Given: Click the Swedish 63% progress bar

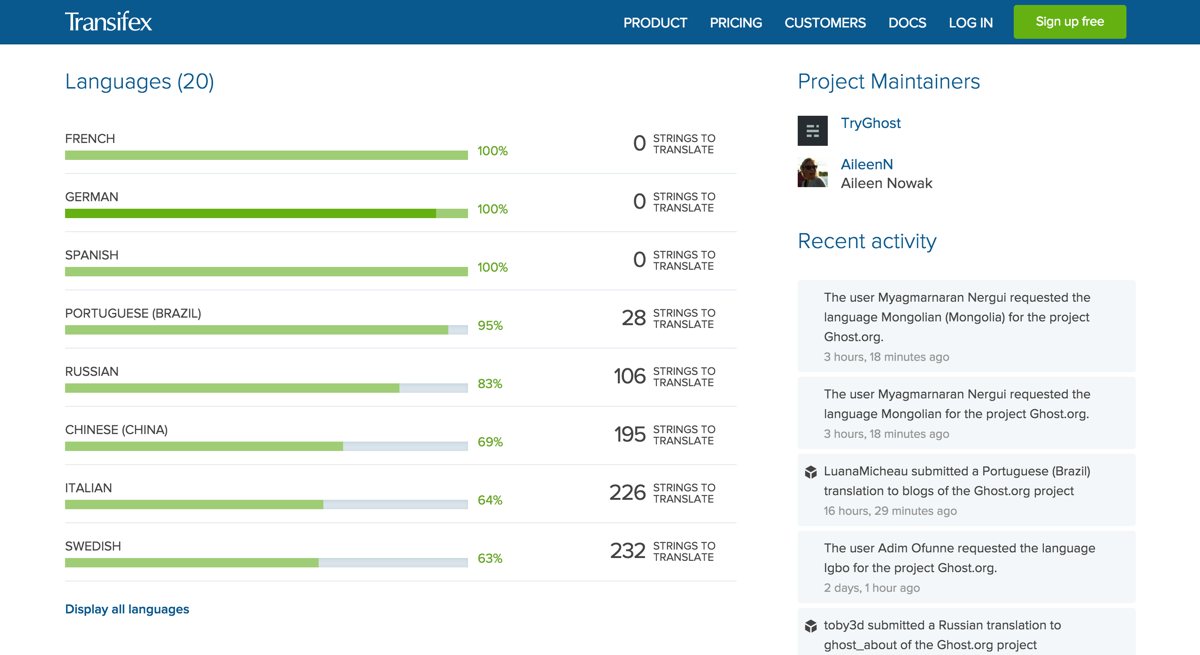Looking at the screenshot, I should (x=266, y=562).
